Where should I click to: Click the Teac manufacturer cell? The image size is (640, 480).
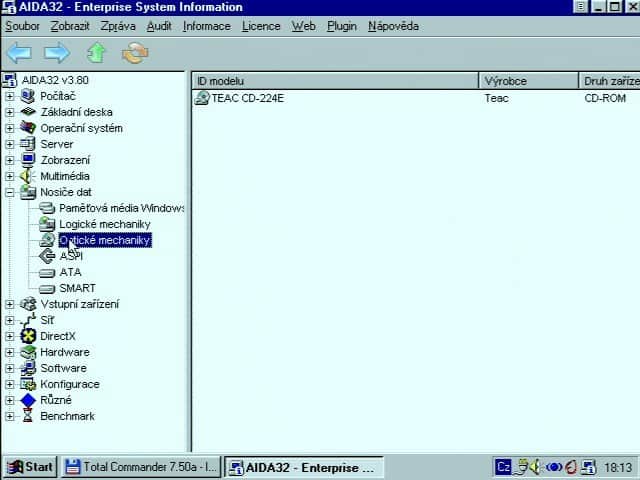497,98
